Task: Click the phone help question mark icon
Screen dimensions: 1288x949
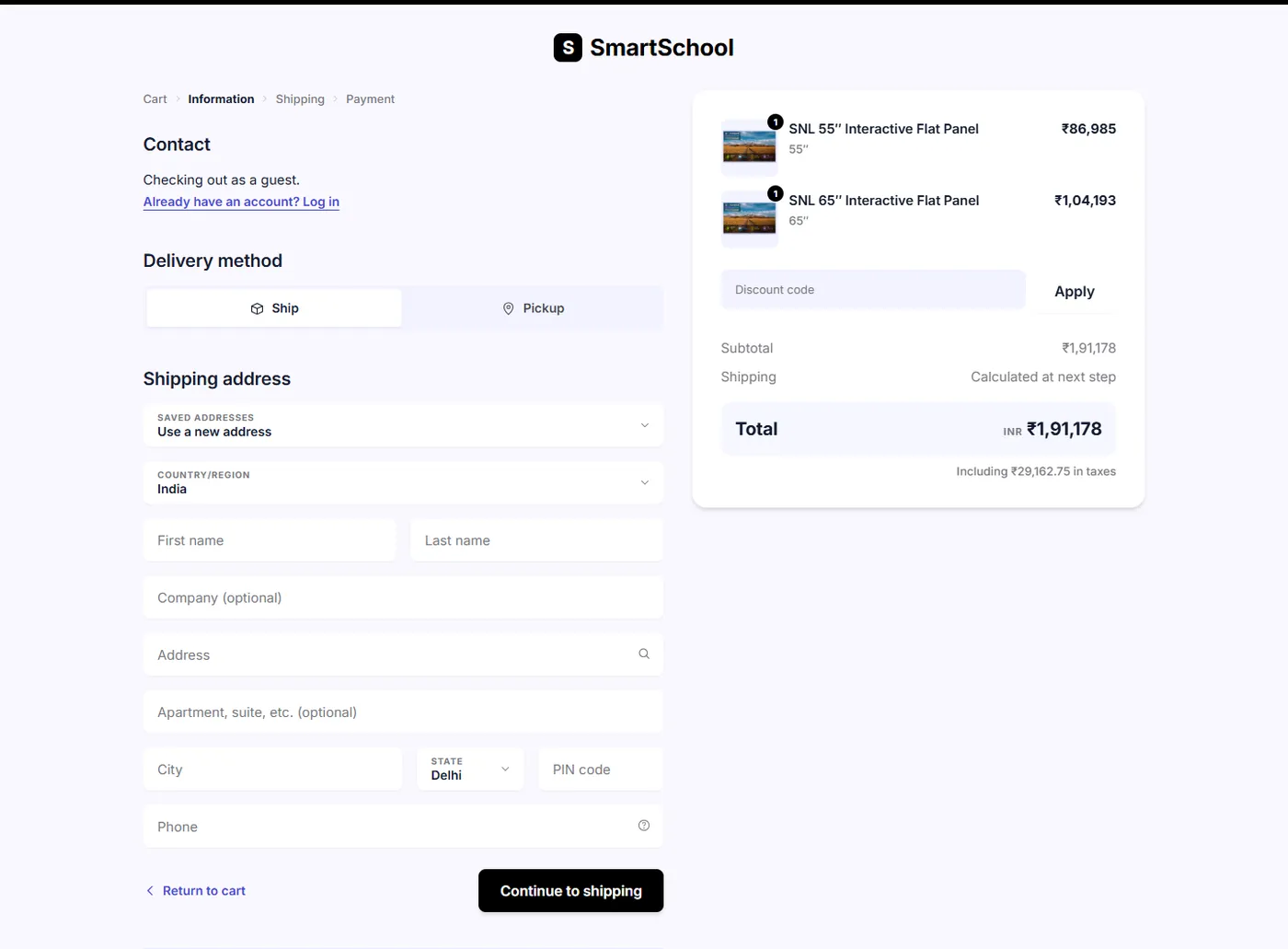Action: [644, 826]
